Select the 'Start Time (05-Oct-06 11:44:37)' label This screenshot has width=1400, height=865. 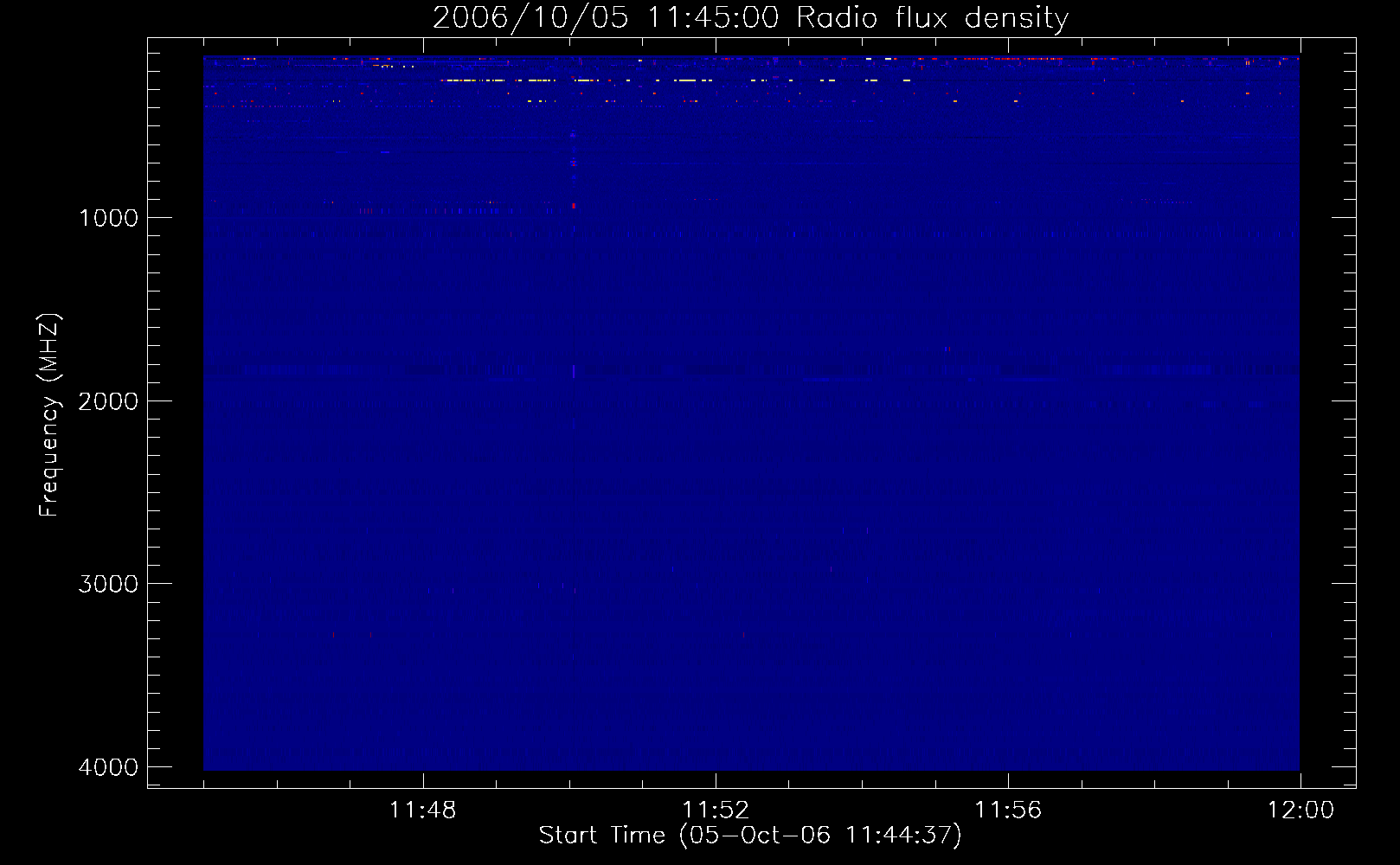750,836
